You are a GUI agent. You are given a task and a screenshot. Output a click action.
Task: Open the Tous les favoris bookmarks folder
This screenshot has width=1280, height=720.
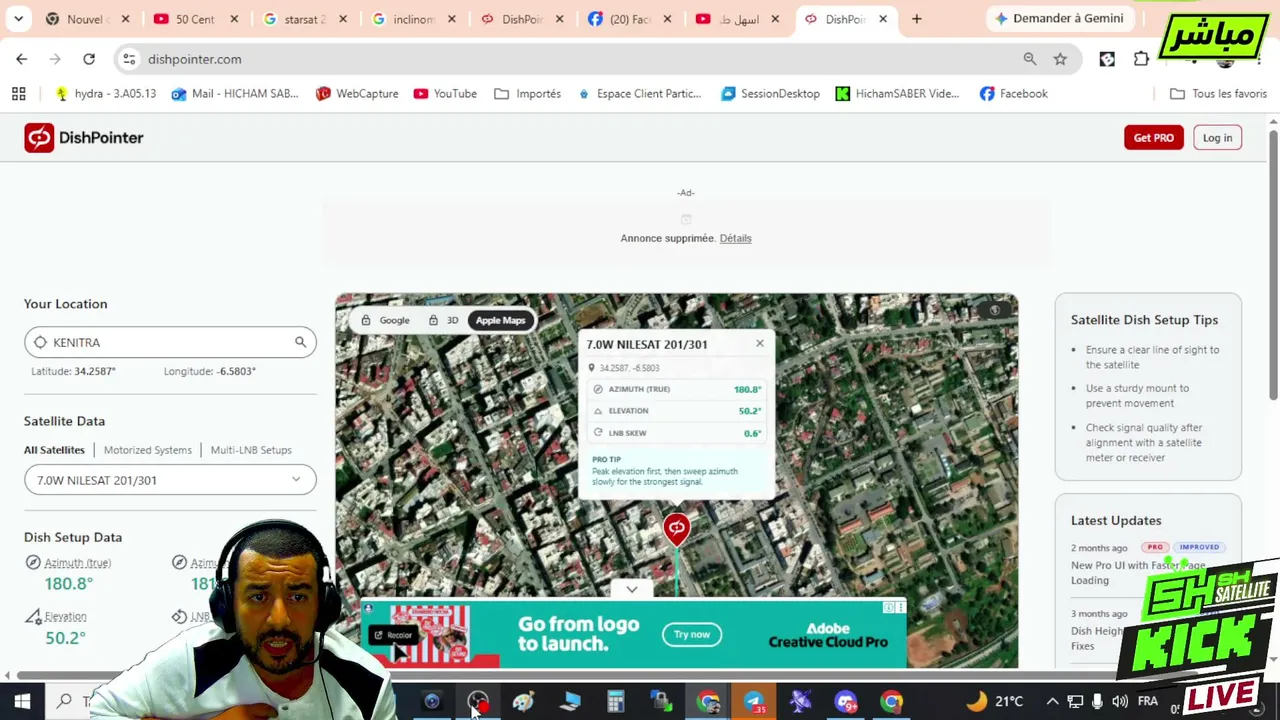click(x=1218, y=93)
